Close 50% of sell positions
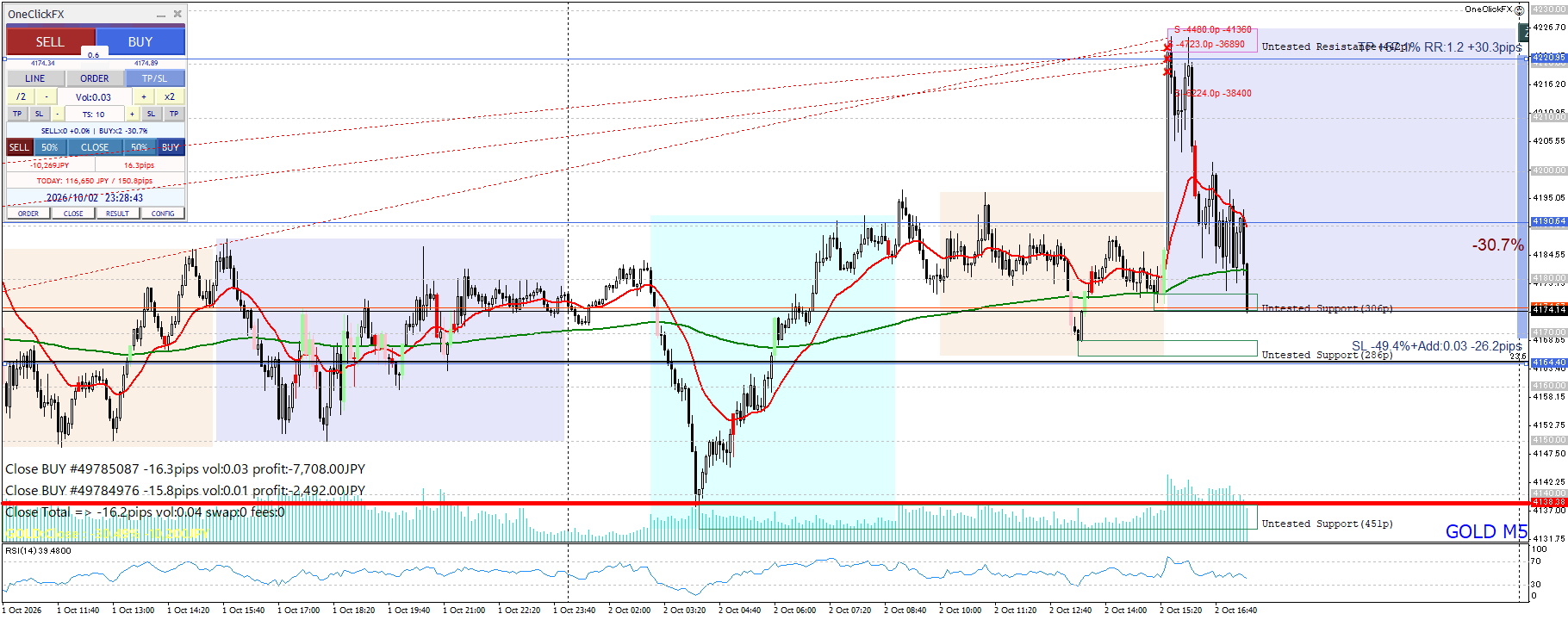 tap(50, 147)
